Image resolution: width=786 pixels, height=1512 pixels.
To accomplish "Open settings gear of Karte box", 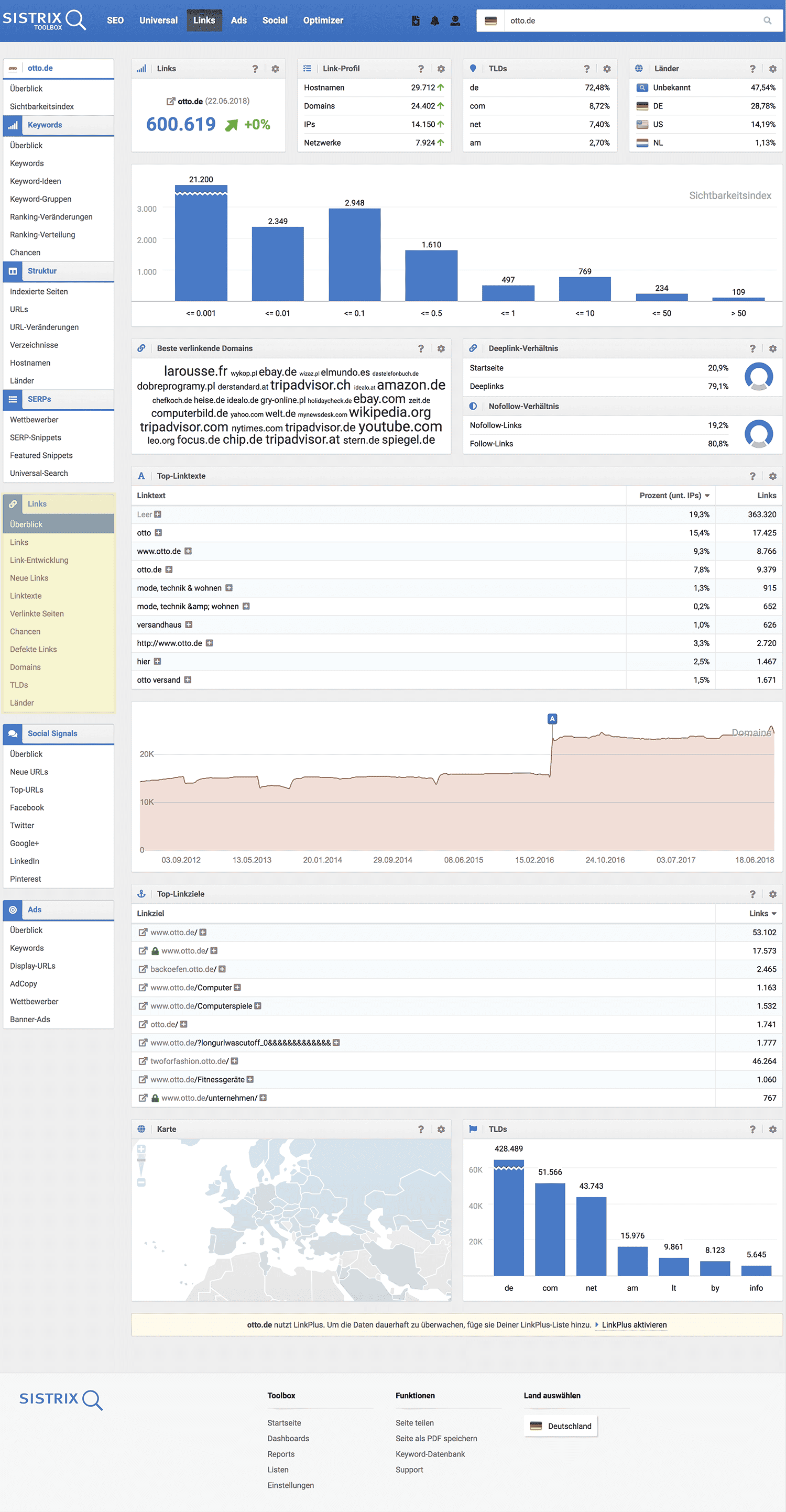I will pos(441,1130).
